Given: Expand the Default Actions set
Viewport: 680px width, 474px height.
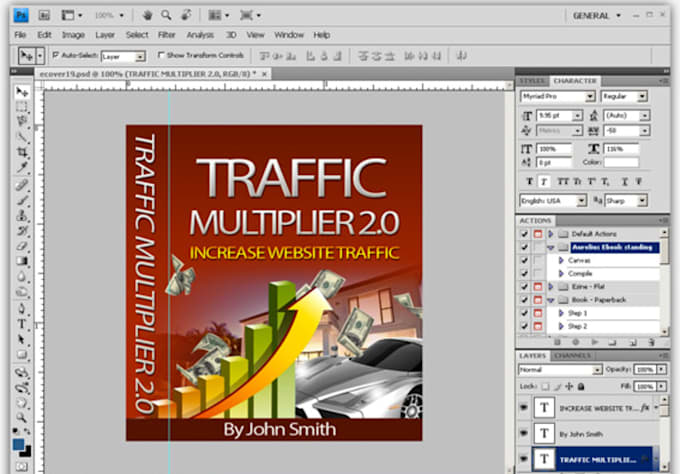Looking at the screenshot, I should pos(550,234).
